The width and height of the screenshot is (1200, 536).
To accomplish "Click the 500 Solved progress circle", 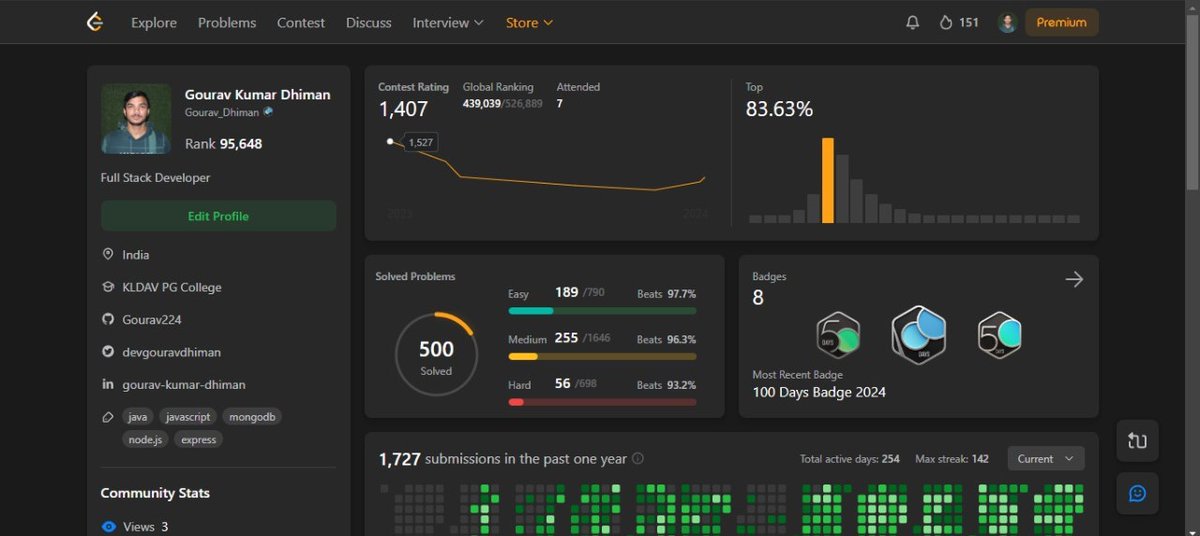I will 436,353.
